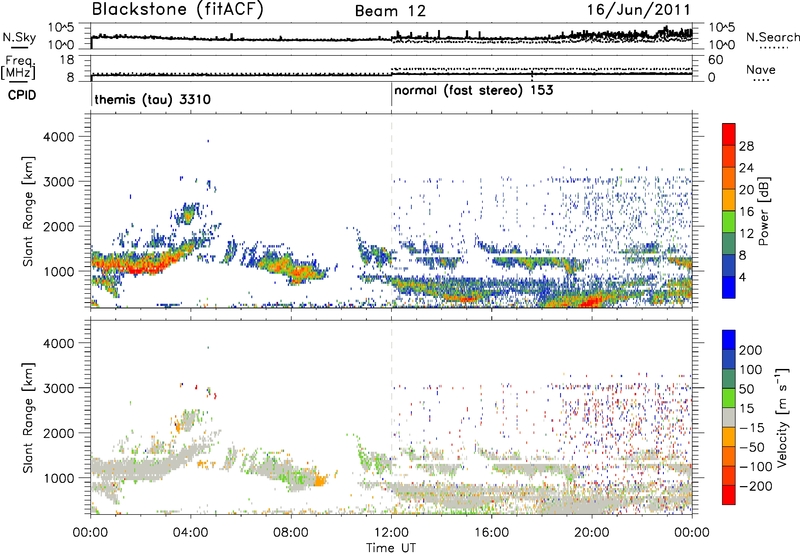Image resolution: width=800 pixels, height=554 pixels.
Task: Click power panel 'Slant Range [km]' label
Action: tap(28, 211)
